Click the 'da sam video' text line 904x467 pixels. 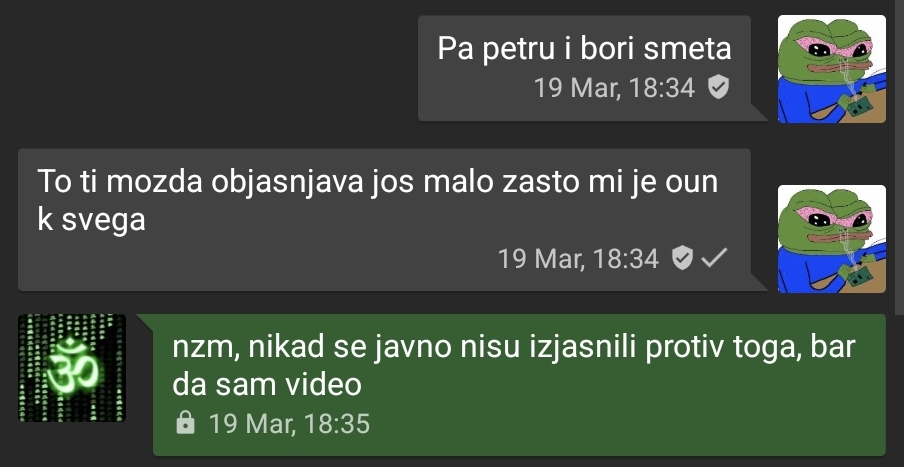coord(267,385)
